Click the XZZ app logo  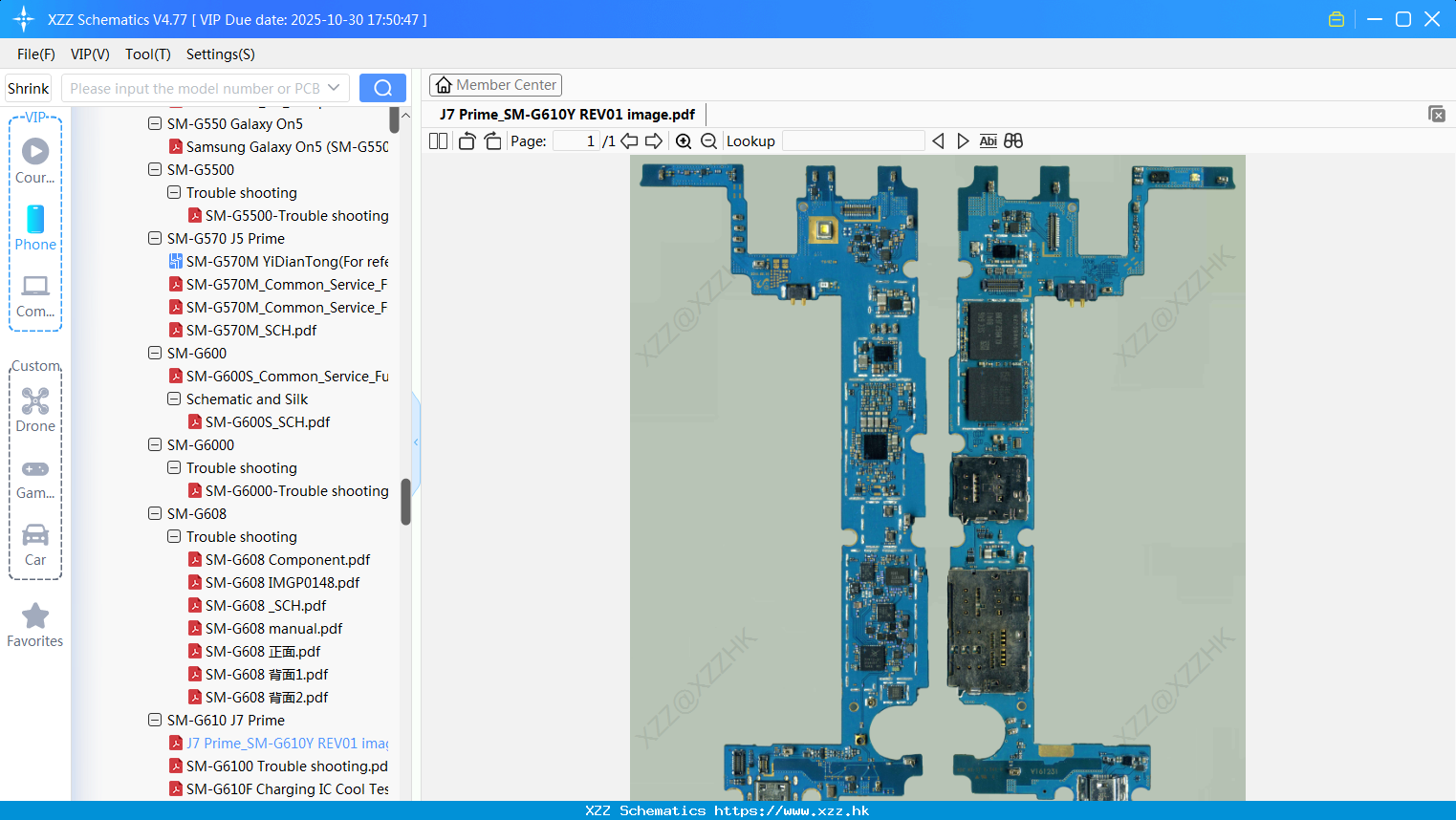coord(23,19)
